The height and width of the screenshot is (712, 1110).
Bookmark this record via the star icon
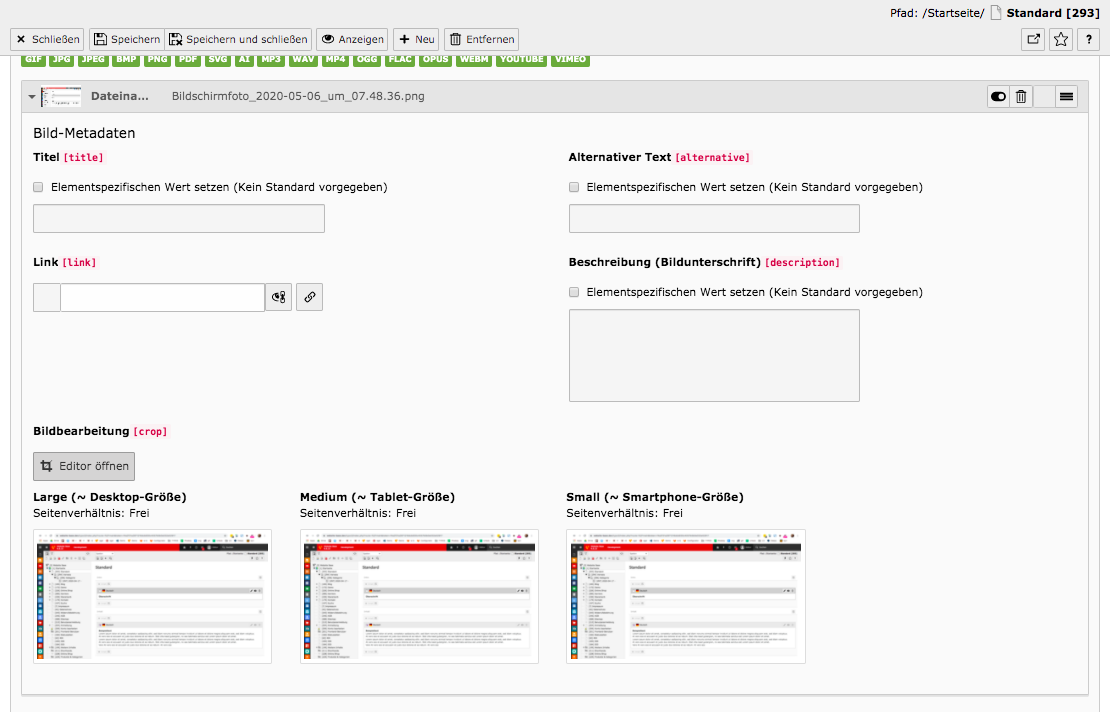tap(1060, 38)
